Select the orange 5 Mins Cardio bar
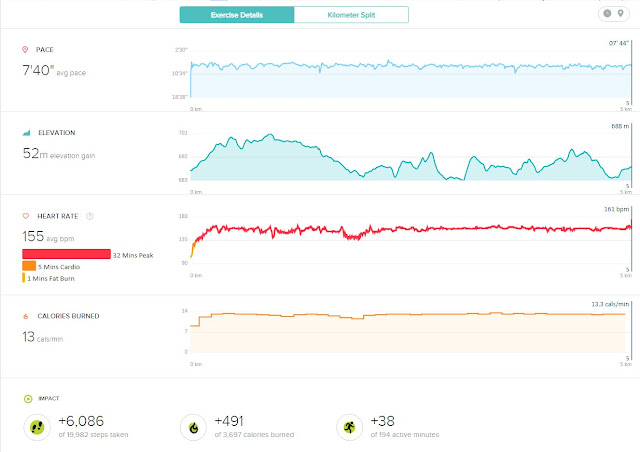This screenshot has height=452, width=640. [29, 266]
